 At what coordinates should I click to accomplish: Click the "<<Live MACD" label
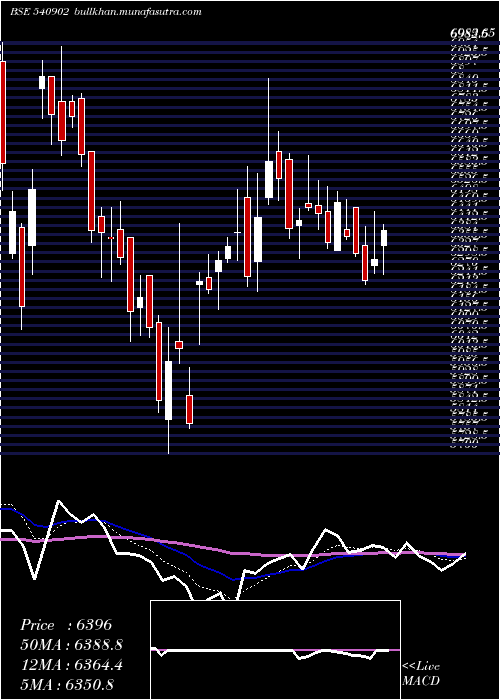(421, 674)
